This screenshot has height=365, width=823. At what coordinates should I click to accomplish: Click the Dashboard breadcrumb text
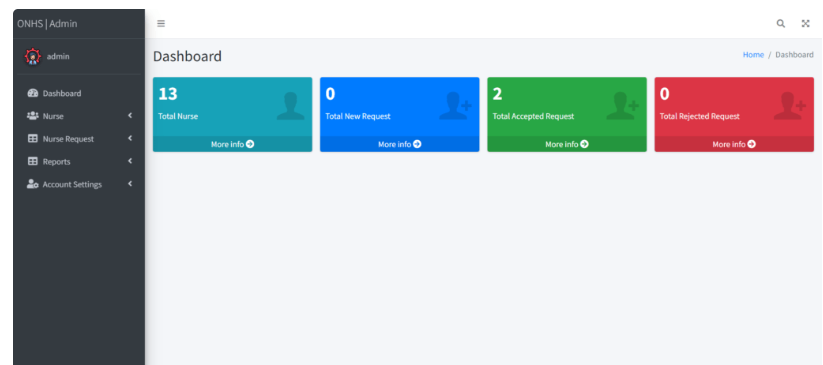794,55
